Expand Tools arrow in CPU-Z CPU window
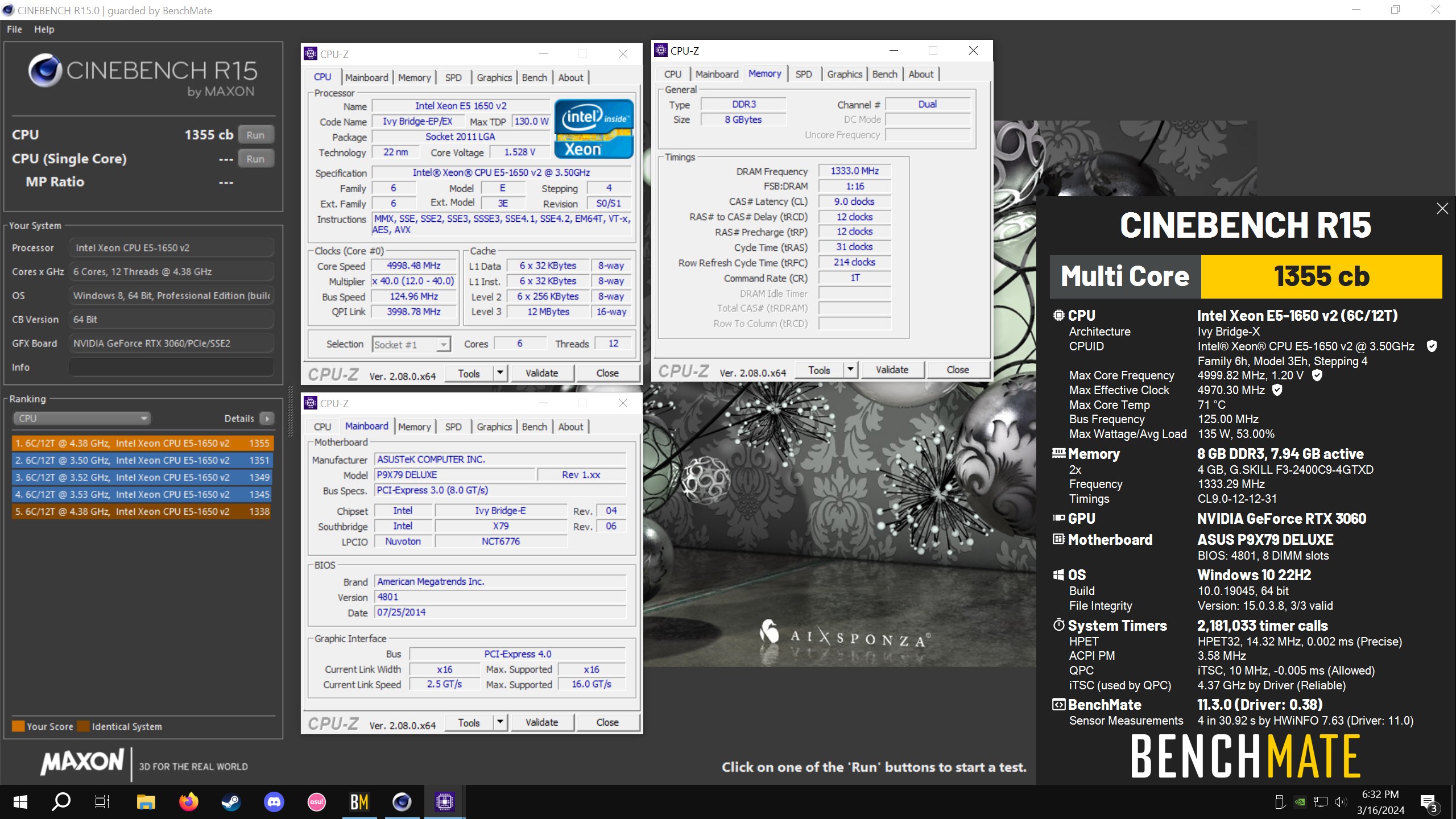 pos(500,373)
